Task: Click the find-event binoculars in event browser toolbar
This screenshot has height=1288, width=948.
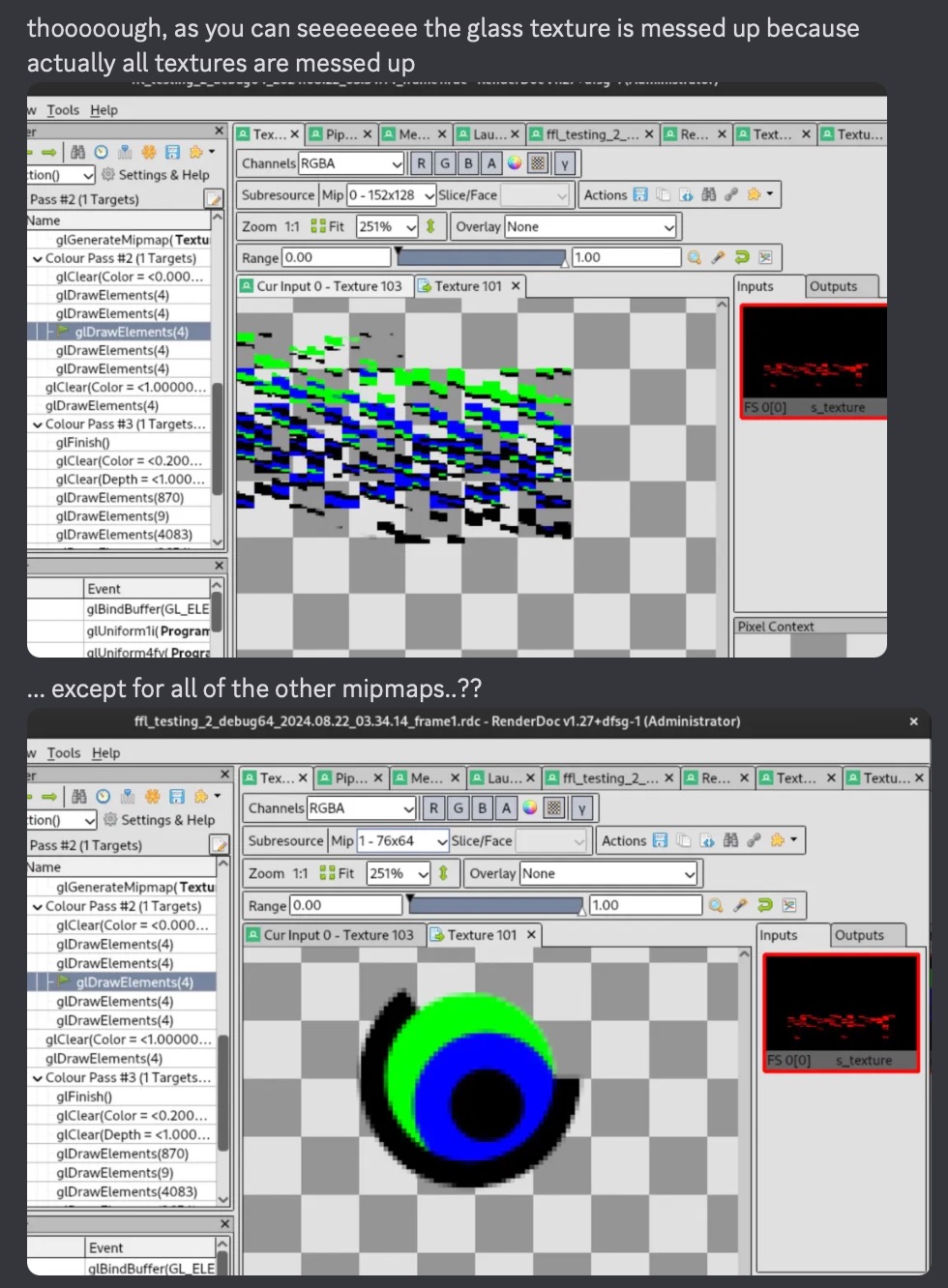Action: (78, 152)
